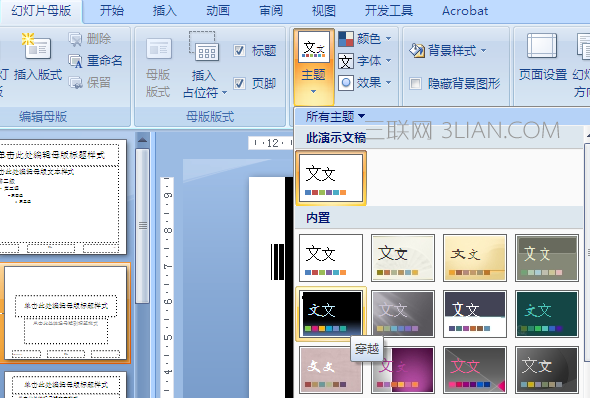Screen dimensions: 590x398
Task: Switch to the 插入 ribbon tab
Action: coord(164,11)
